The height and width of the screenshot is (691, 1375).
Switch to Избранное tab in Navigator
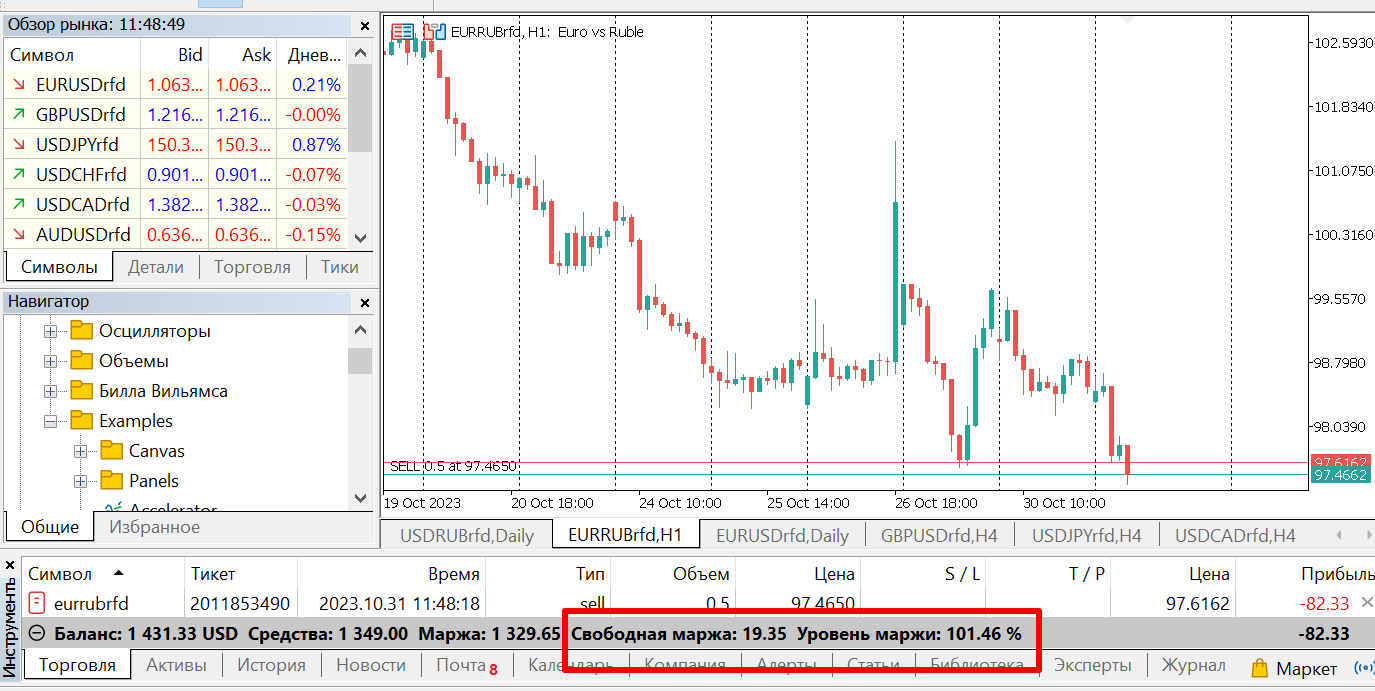[x=154, y=527]
